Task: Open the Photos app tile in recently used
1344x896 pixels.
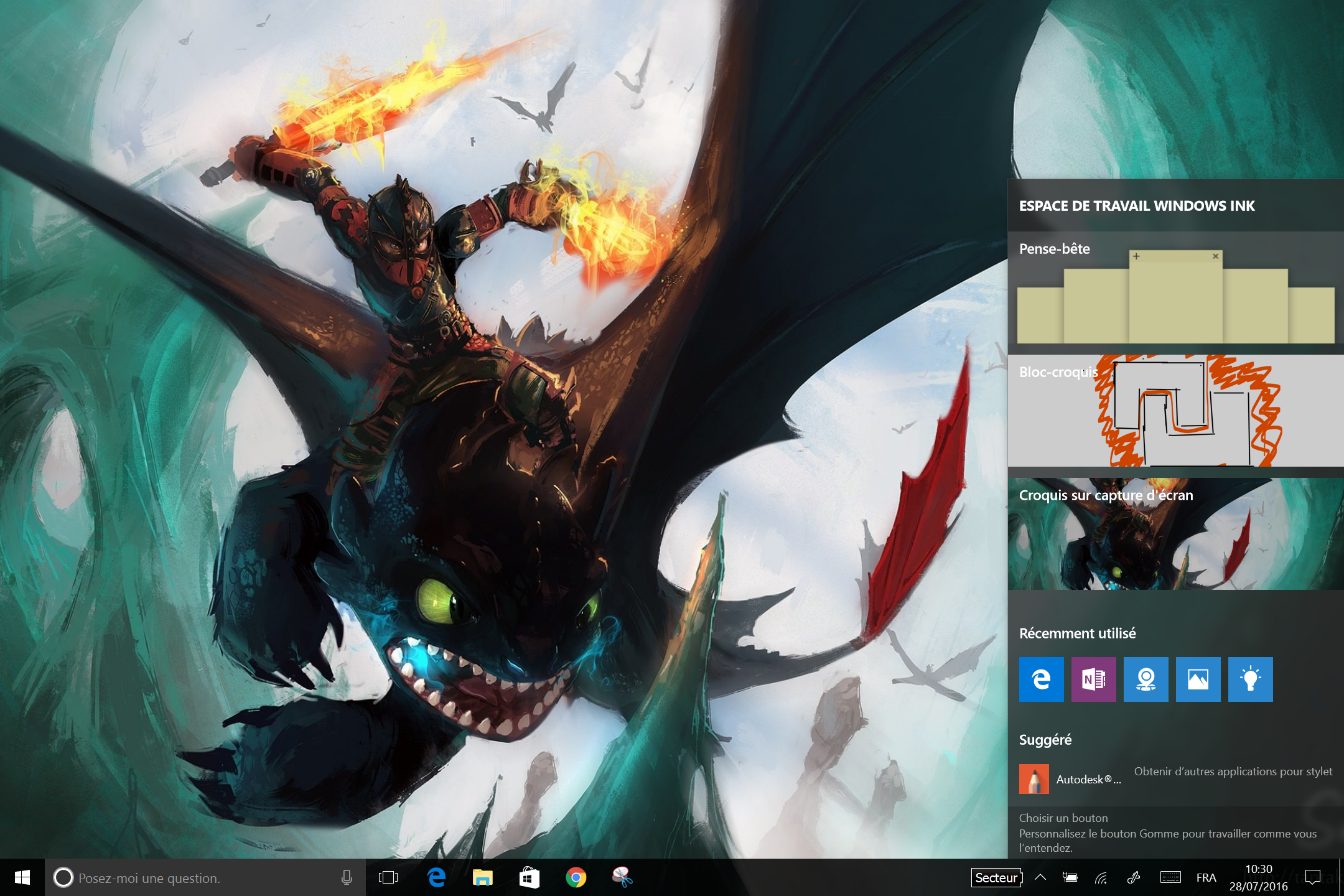Action: pos(1198,679)
